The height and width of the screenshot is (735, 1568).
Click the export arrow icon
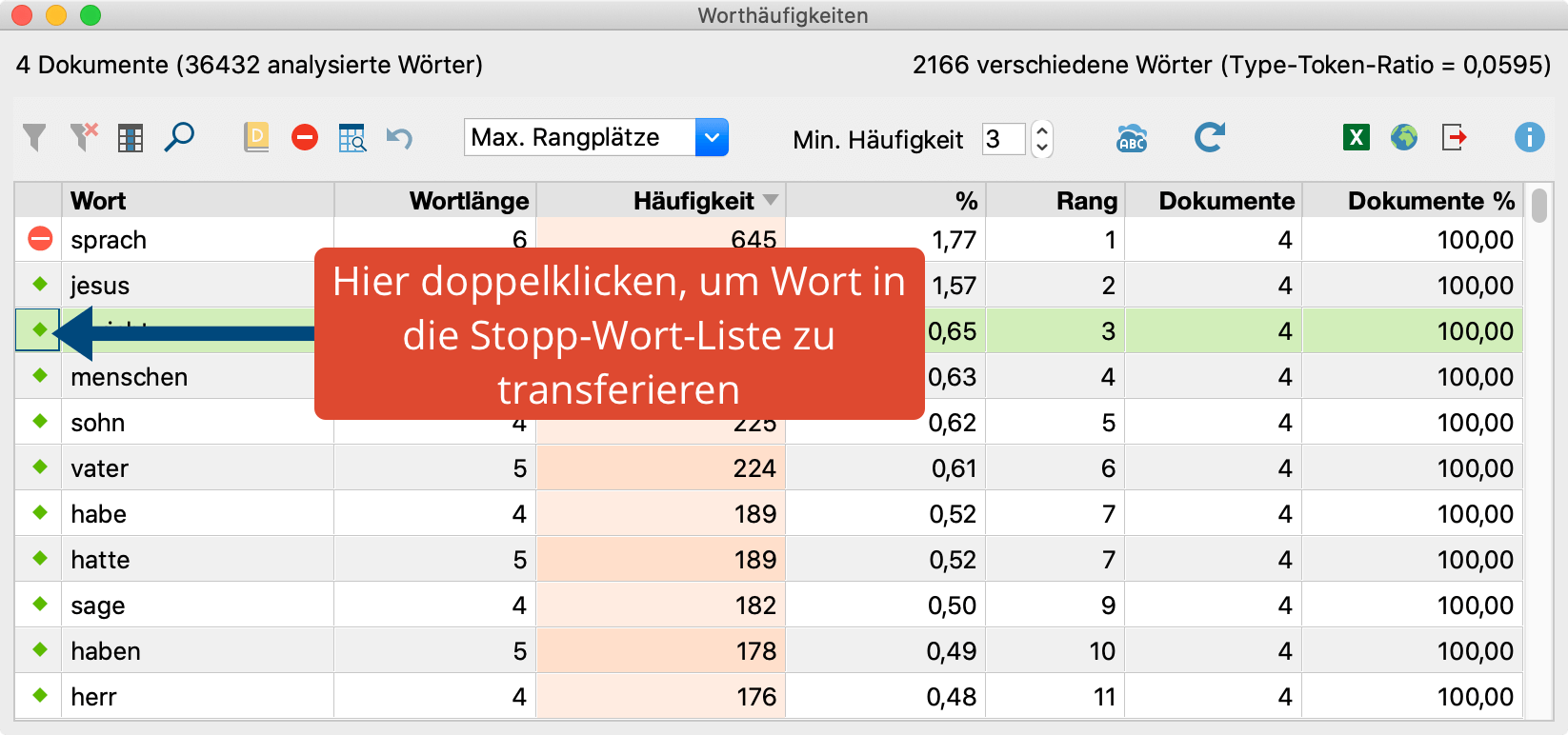tap(1455, 138)
